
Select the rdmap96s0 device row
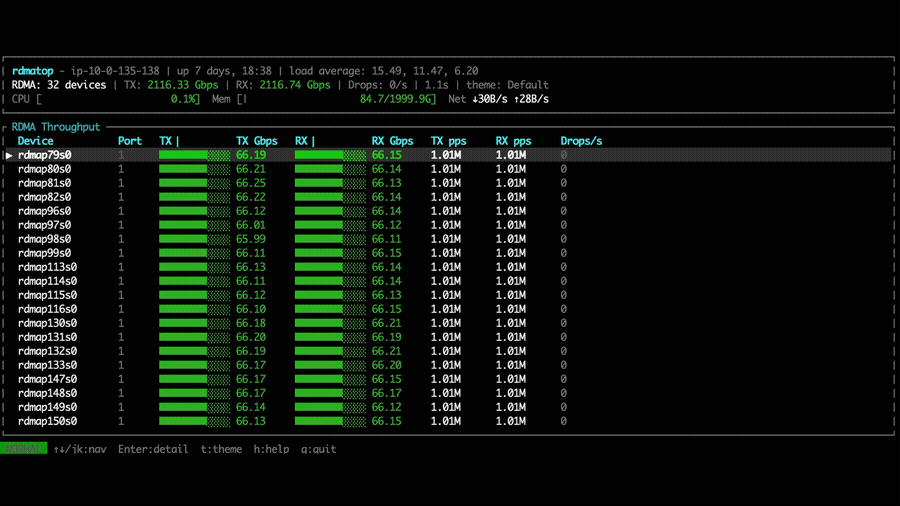(x=448, y=211)
